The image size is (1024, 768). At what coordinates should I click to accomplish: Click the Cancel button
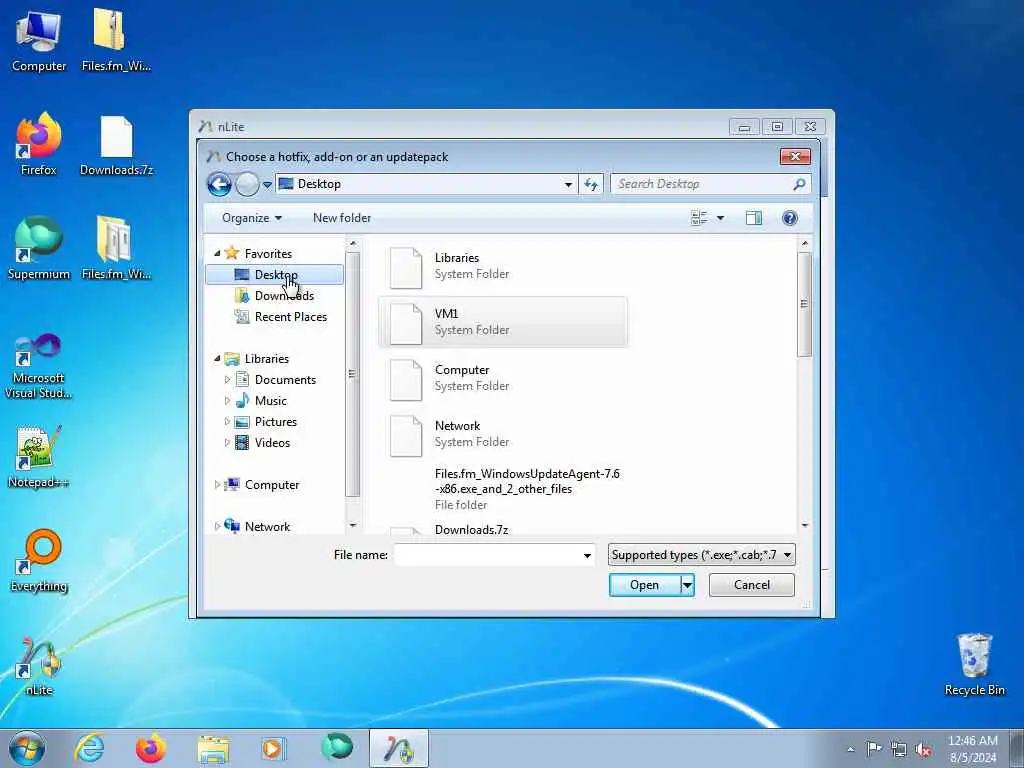(752, 584)
